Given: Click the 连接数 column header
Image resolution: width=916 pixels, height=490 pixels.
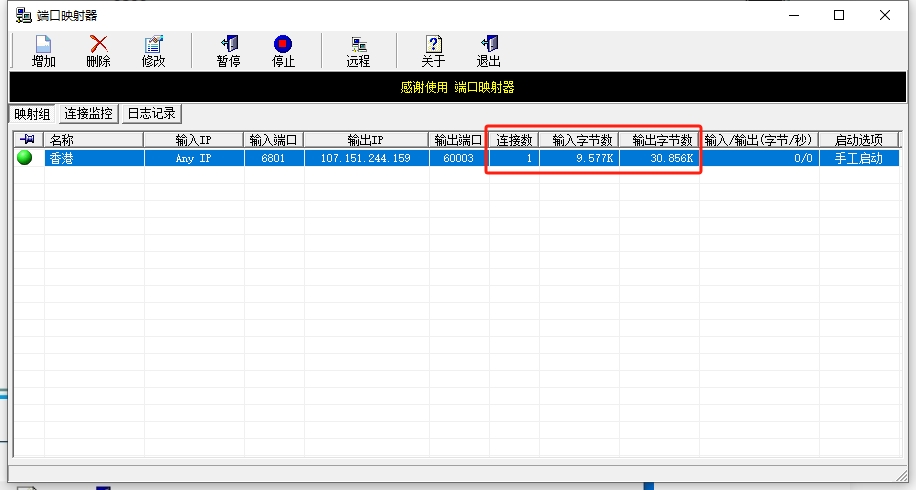Looking at the screenshot, I should click(514, 140).
